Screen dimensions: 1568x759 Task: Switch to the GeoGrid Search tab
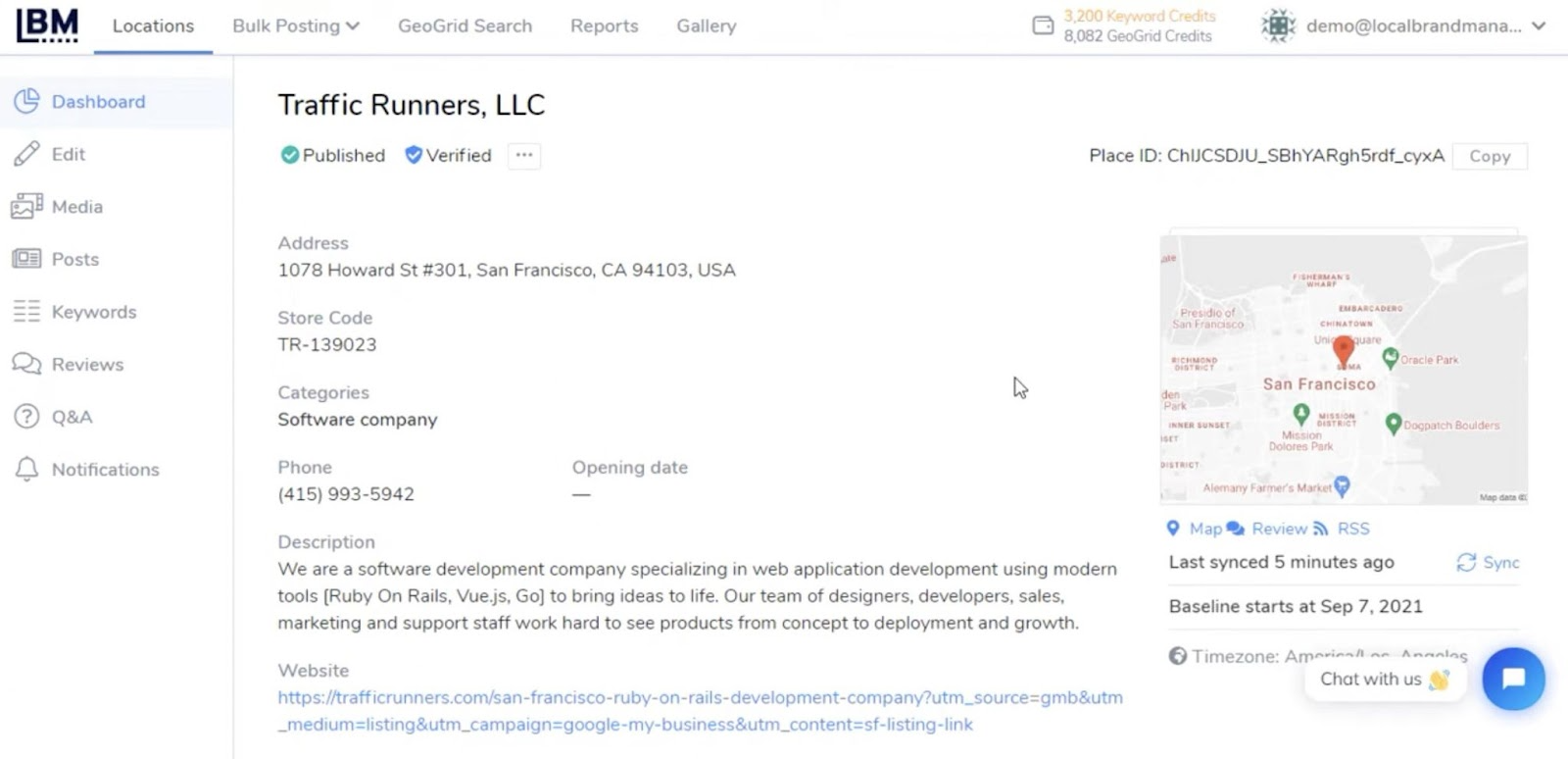click(x=465, y=26)
